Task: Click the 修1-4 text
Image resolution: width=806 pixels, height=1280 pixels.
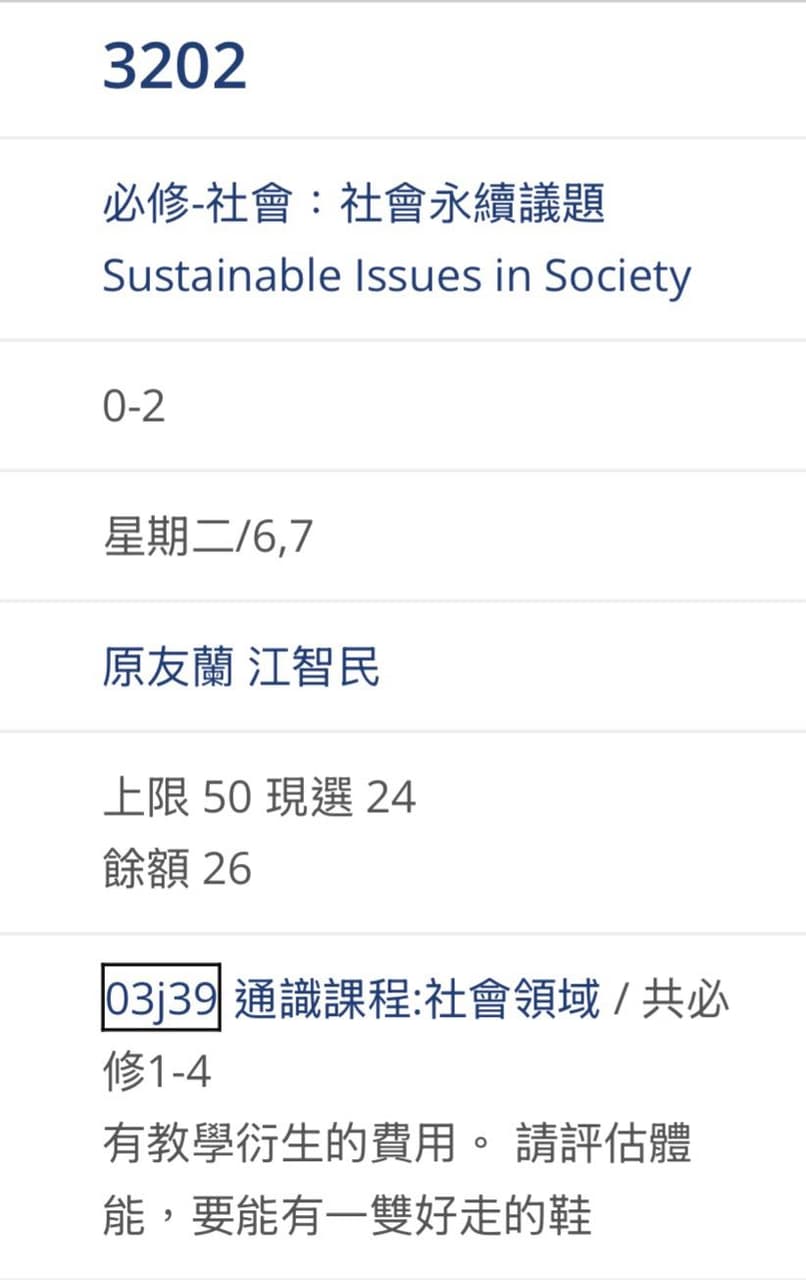Action: pyautogui.click(x=157, y=1072)
